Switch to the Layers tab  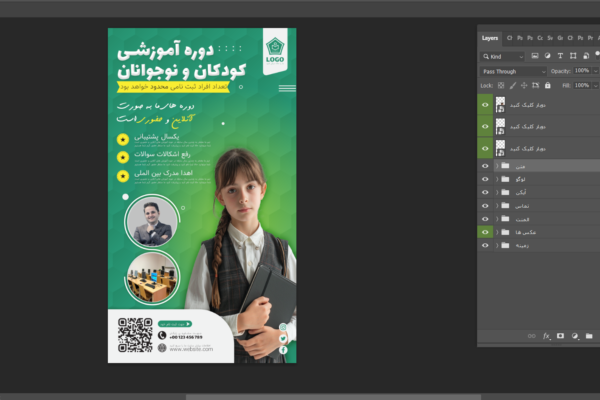point(490,38)
